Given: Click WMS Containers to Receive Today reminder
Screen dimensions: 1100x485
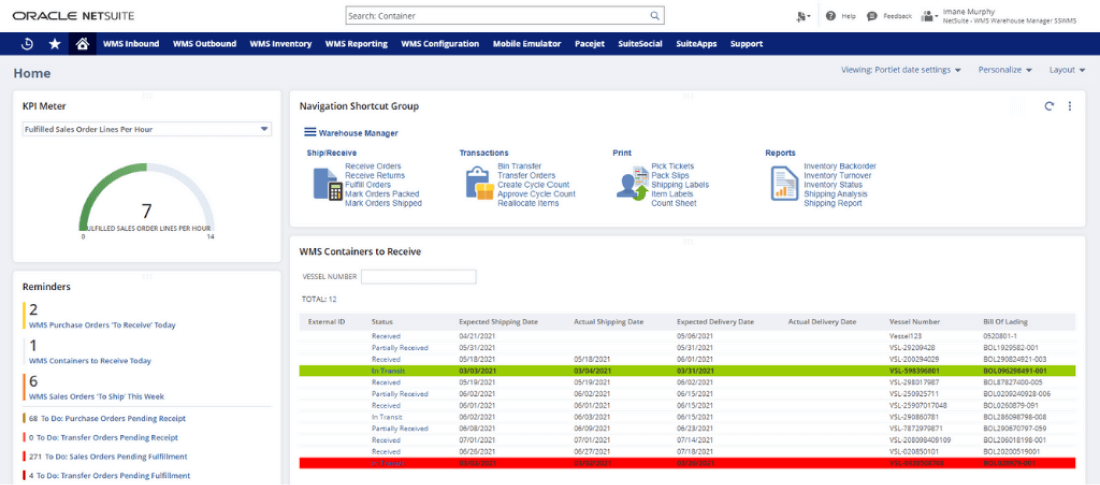Looking at the screenshot, I should pos(90,361).
